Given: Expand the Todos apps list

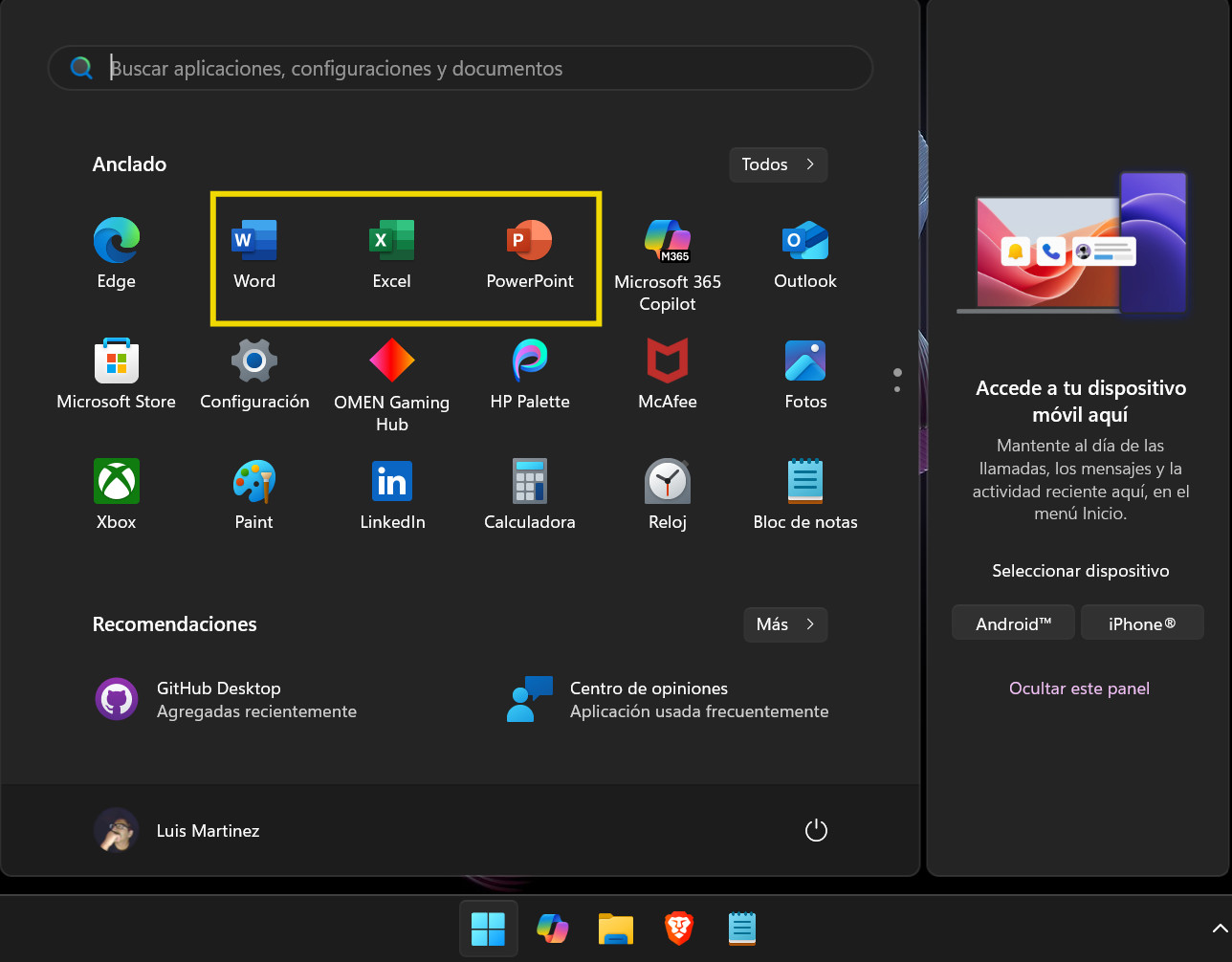Looking at the screenshot, I should point(777,164).
